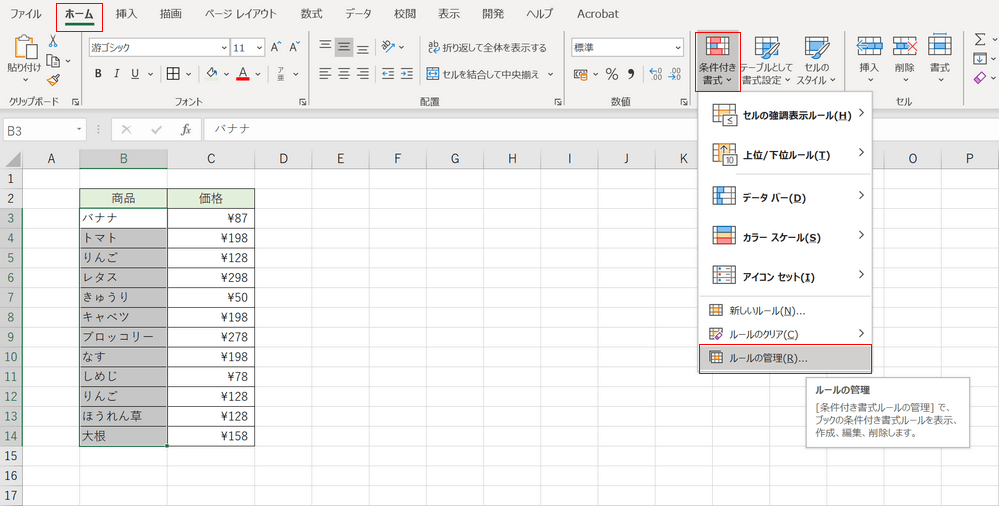Click the ¥298 price cell

(211, 277)
